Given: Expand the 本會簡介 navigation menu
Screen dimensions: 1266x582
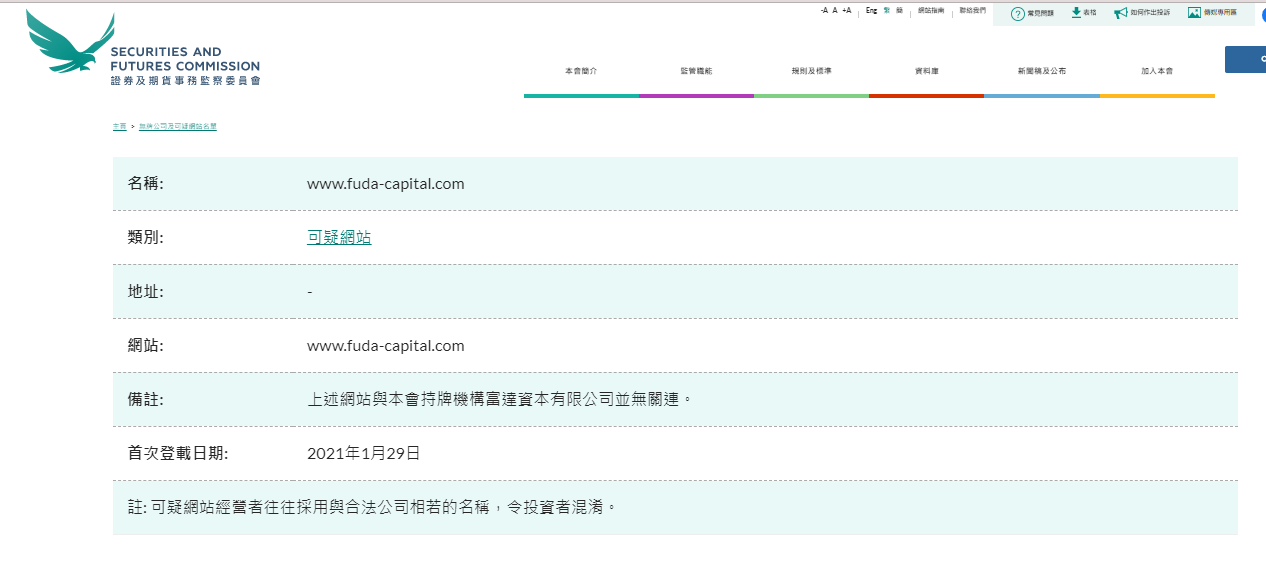Looking at the screenshot, I should click(x=581, y=71).
